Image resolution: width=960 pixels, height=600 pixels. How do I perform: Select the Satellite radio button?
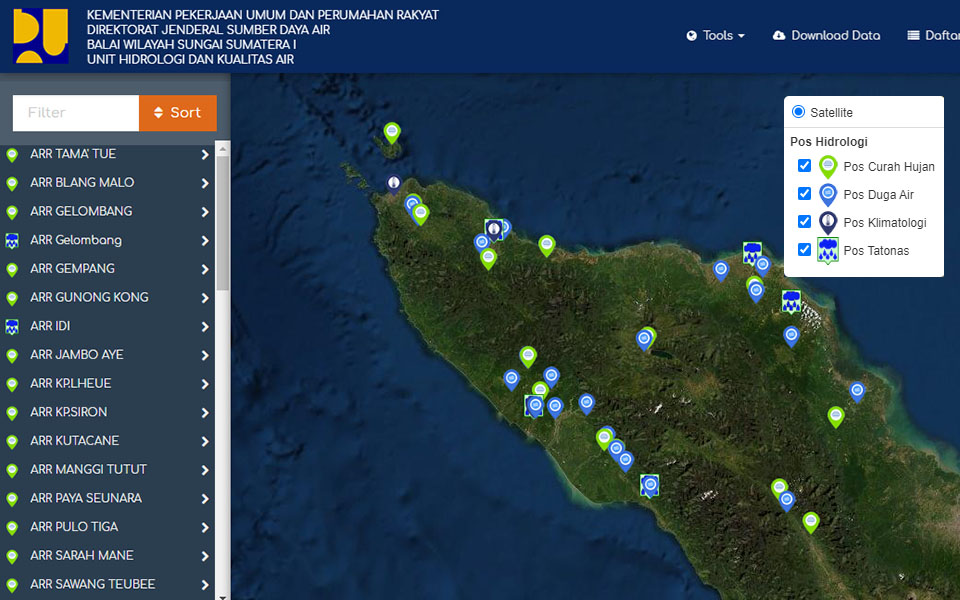pos(798,112)
